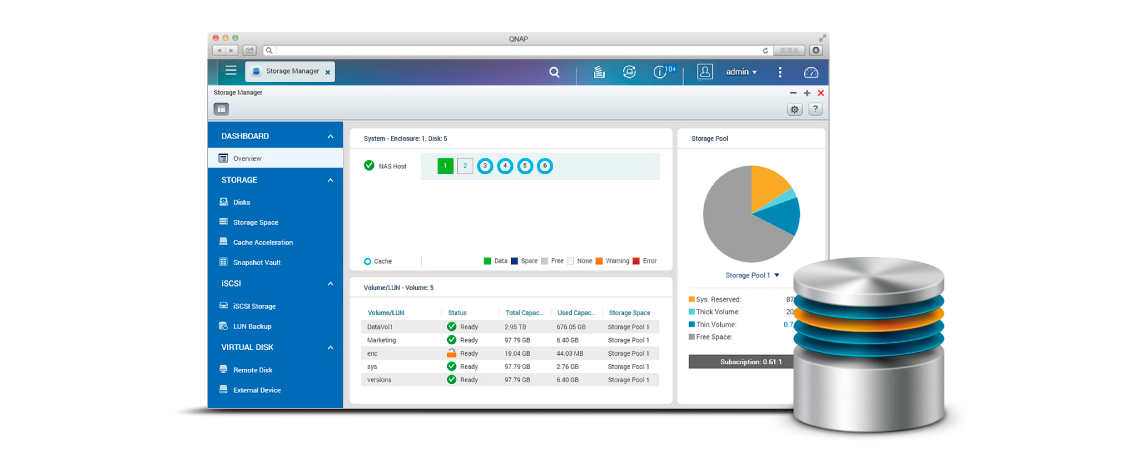1140x455 pixels.
Task: Click the orange Sys. Reserved swatch
Action: coord(692,299)
